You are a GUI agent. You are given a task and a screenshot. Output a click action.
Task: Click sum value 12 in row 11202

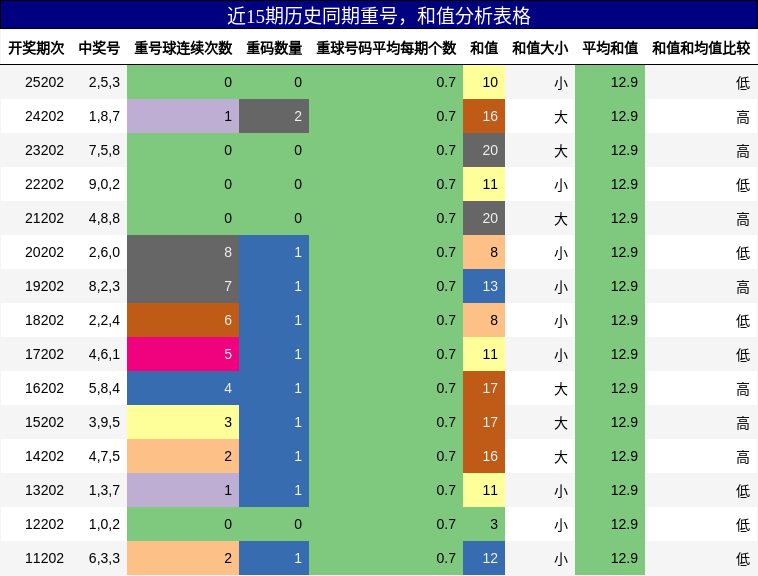tap(484, 559)
